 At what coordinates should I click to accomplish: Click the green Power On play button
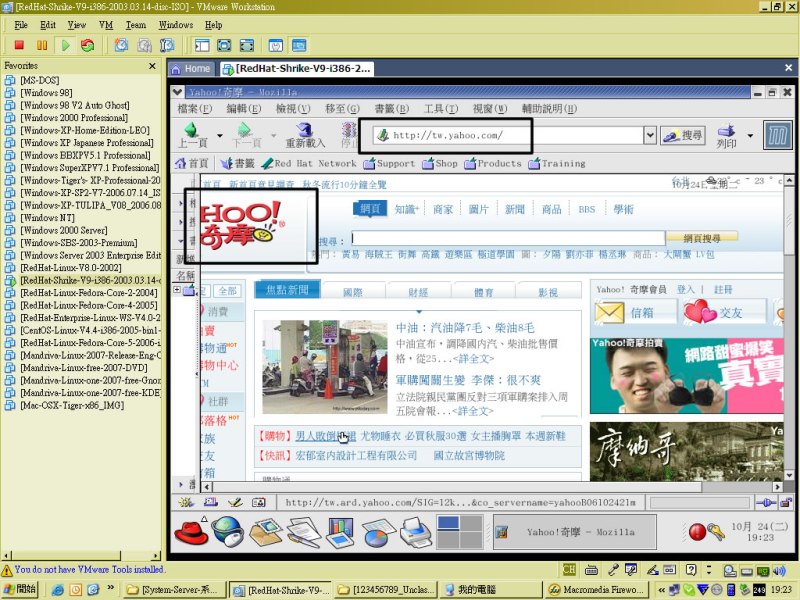point(65,45)
